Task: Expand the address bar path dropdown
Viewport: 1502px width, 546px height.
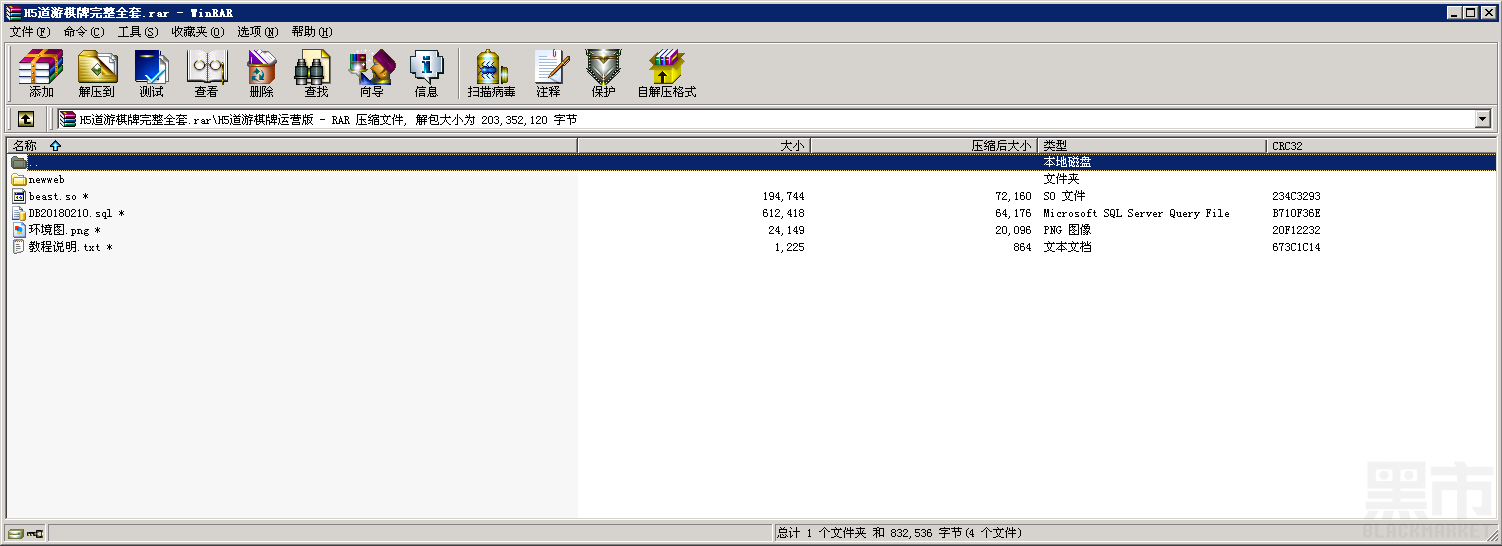Action: [x=1483, y=119]
